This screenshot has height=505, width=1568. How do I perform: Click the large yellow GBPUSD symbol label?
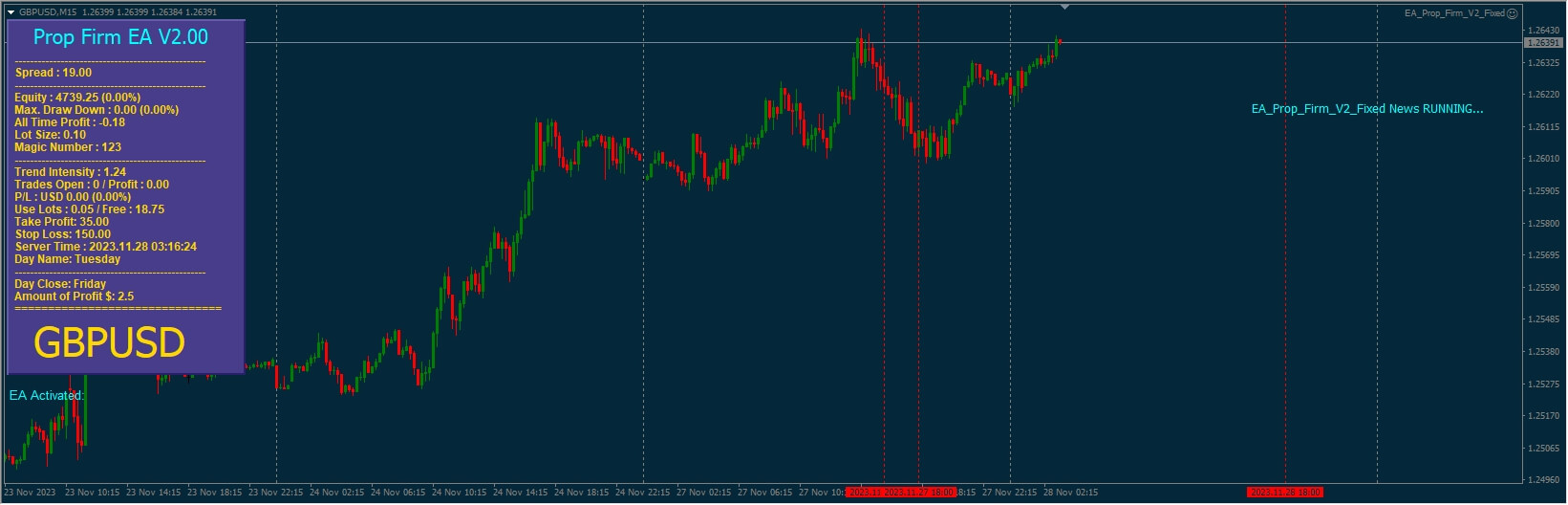coord(110,343)
